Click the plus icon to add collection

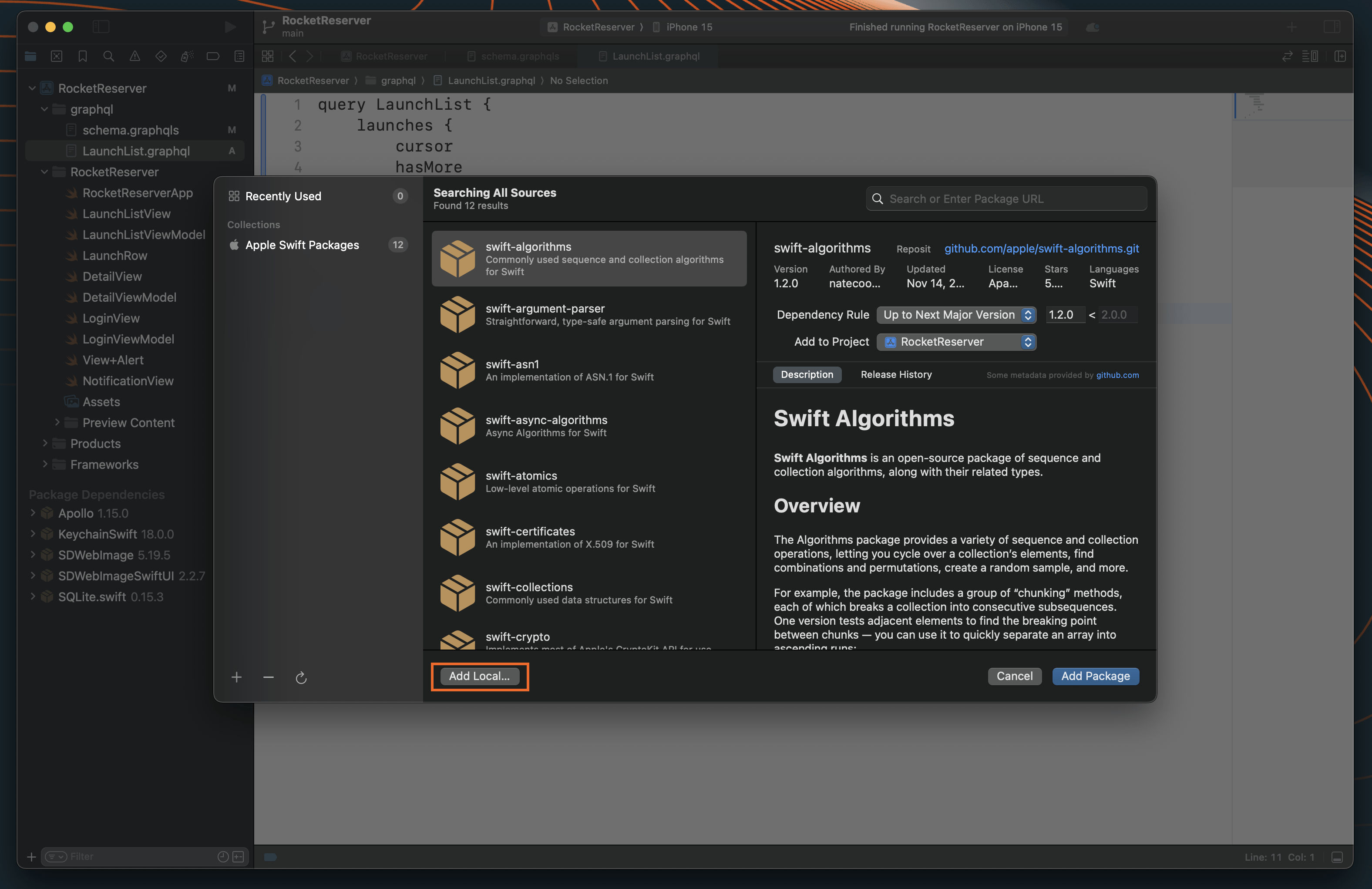click(236, 677)
